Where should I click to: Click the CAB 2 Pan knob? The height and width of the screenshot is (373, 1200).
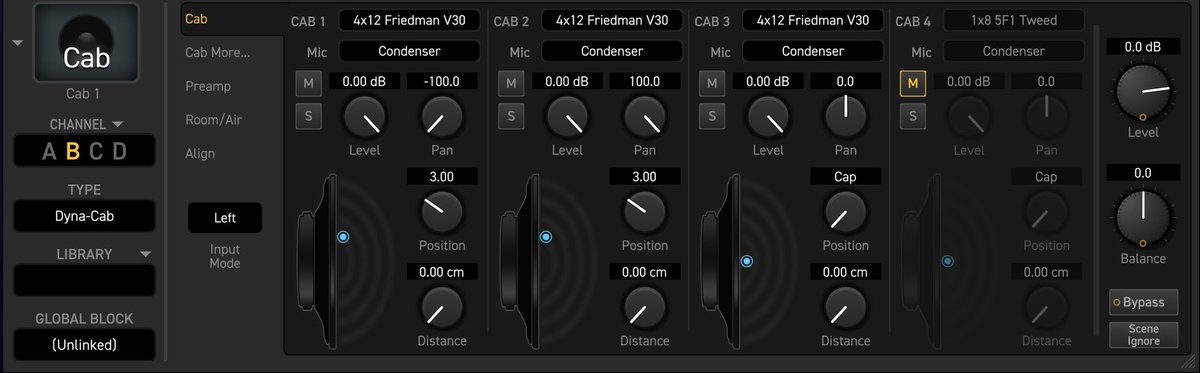coord(645,118)
